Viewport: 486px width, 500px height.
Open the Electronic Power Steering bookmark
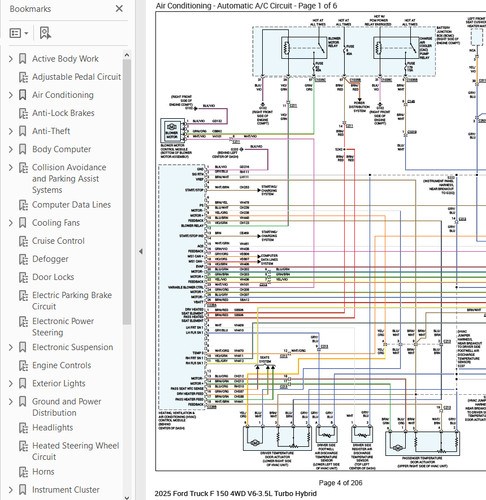[x=63, y=327]
